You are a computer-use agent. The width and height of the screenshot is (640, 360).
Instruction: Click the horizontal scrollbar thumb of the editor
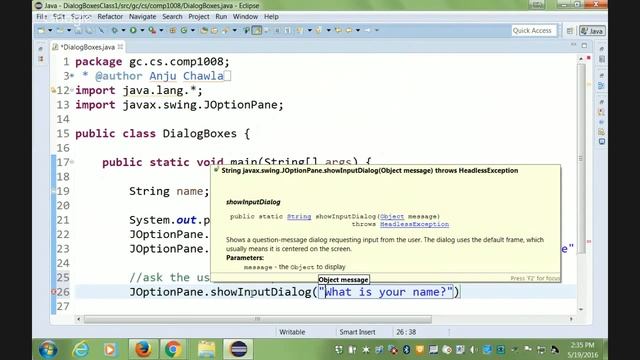[258, 319]
